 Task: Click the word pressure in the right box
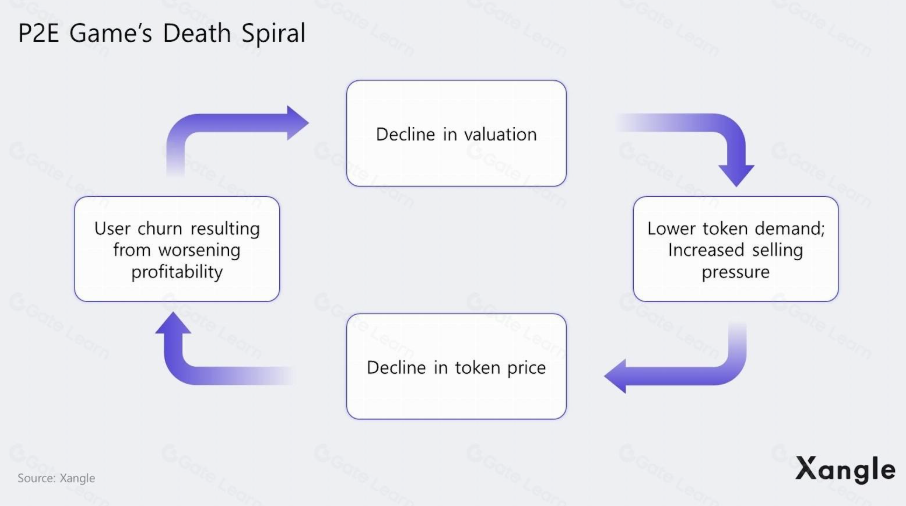click(735, 271)
